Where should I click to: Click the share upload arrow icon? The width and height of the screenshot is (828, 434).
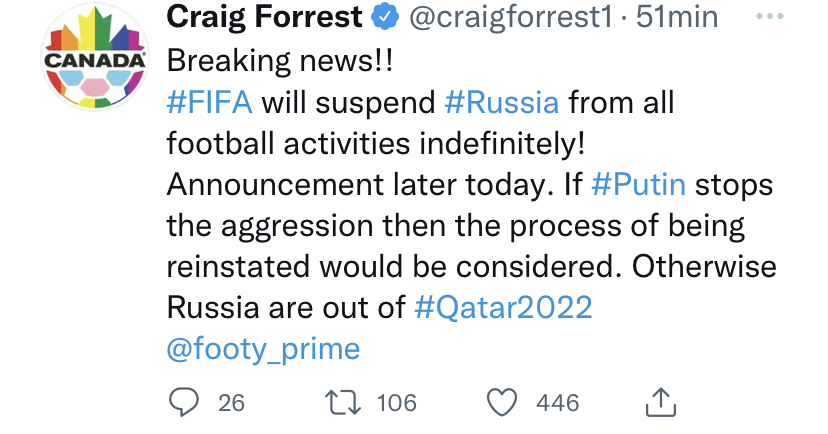(662, 402)
